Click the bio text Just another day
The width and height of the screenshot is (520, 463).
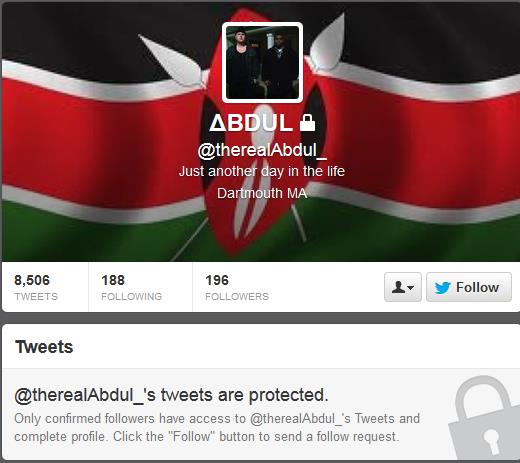click(262, 171)
